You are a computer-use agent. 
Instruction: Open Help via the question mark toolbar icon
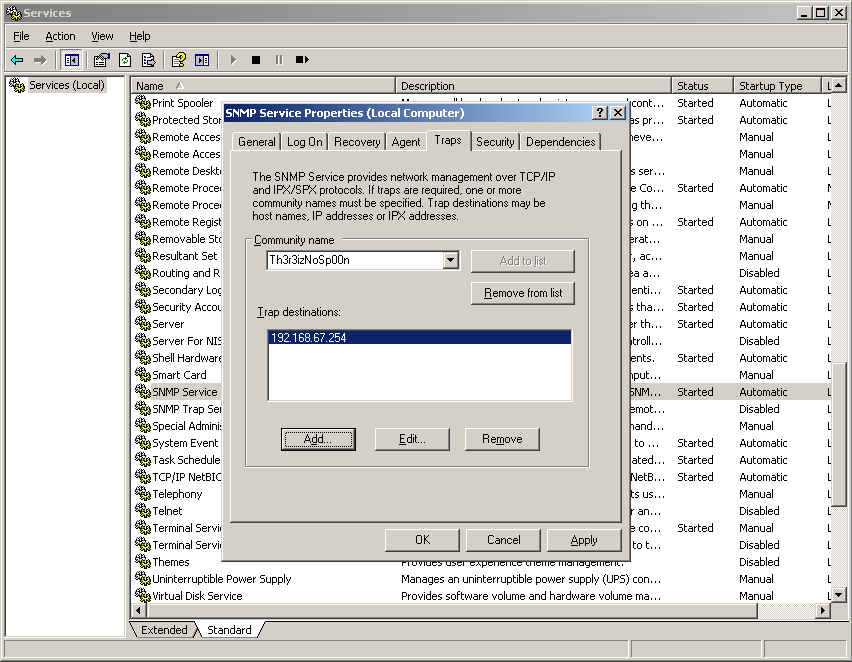(x=178, y=60)
